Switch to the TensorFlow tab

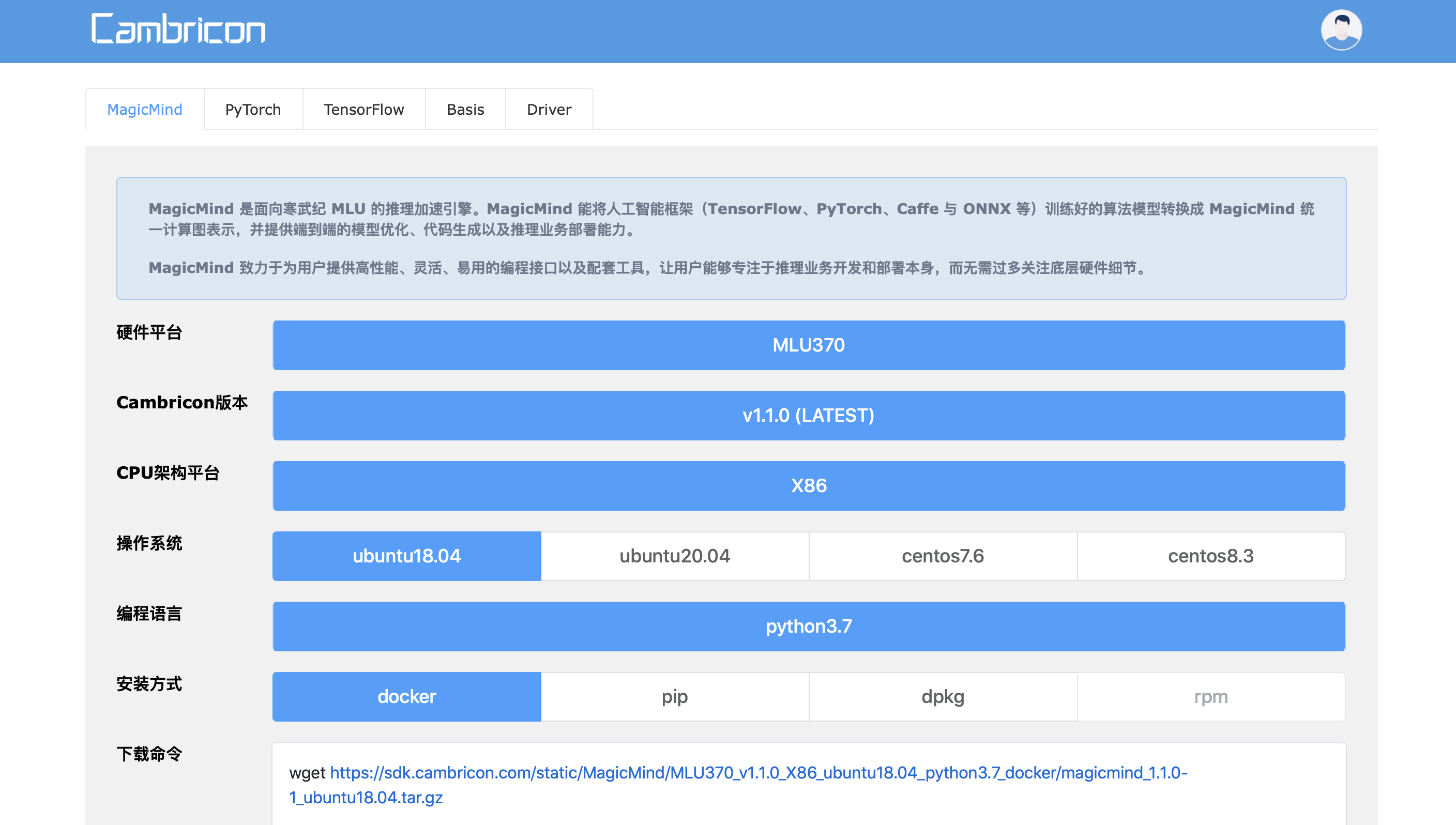click(363, 109)
